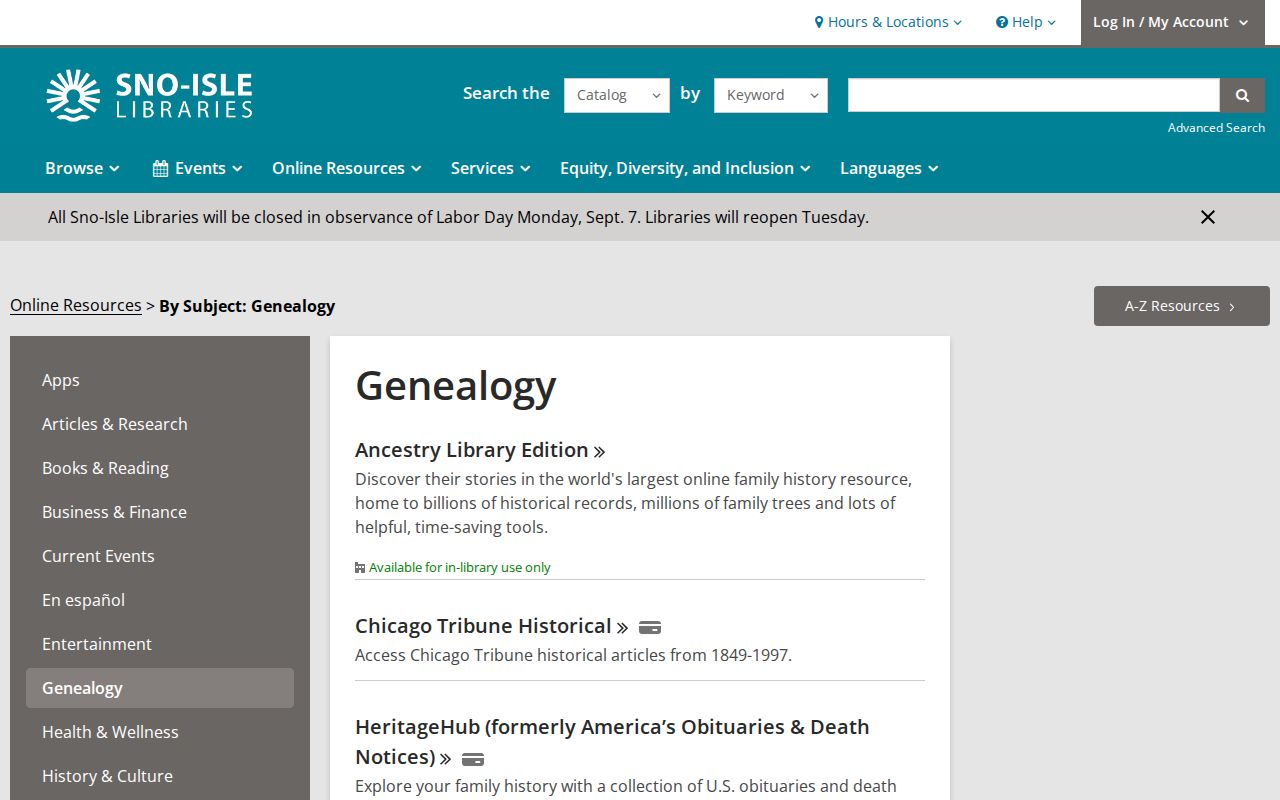
Task: Open the Help dropdown
Action: click(x=1026, y=22)
